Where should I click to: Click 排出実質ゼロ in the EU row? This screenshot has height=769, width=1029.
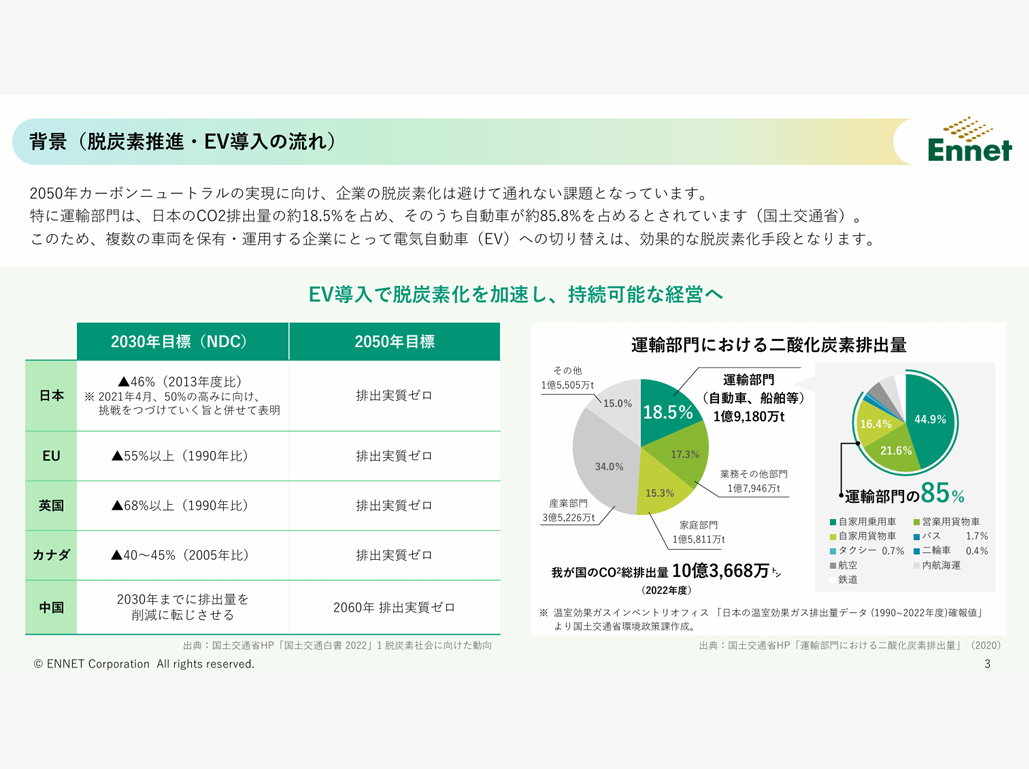click(x=394, y=456)
